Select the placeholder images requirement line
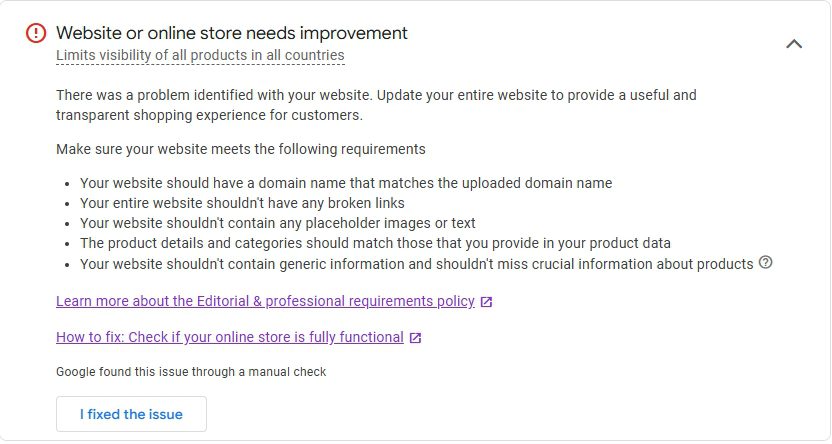This screenshot has width=832, height=444. pyautogui.click(x=278, y=223)
